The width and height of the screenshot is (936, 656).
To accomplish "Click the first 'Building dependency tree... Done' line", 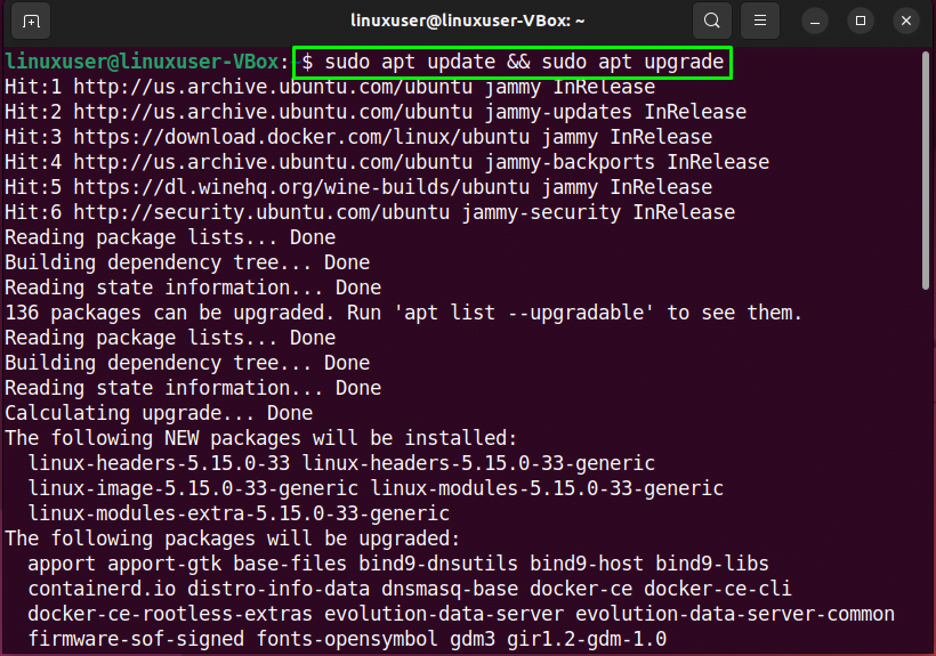I will (x=187, y=263).
